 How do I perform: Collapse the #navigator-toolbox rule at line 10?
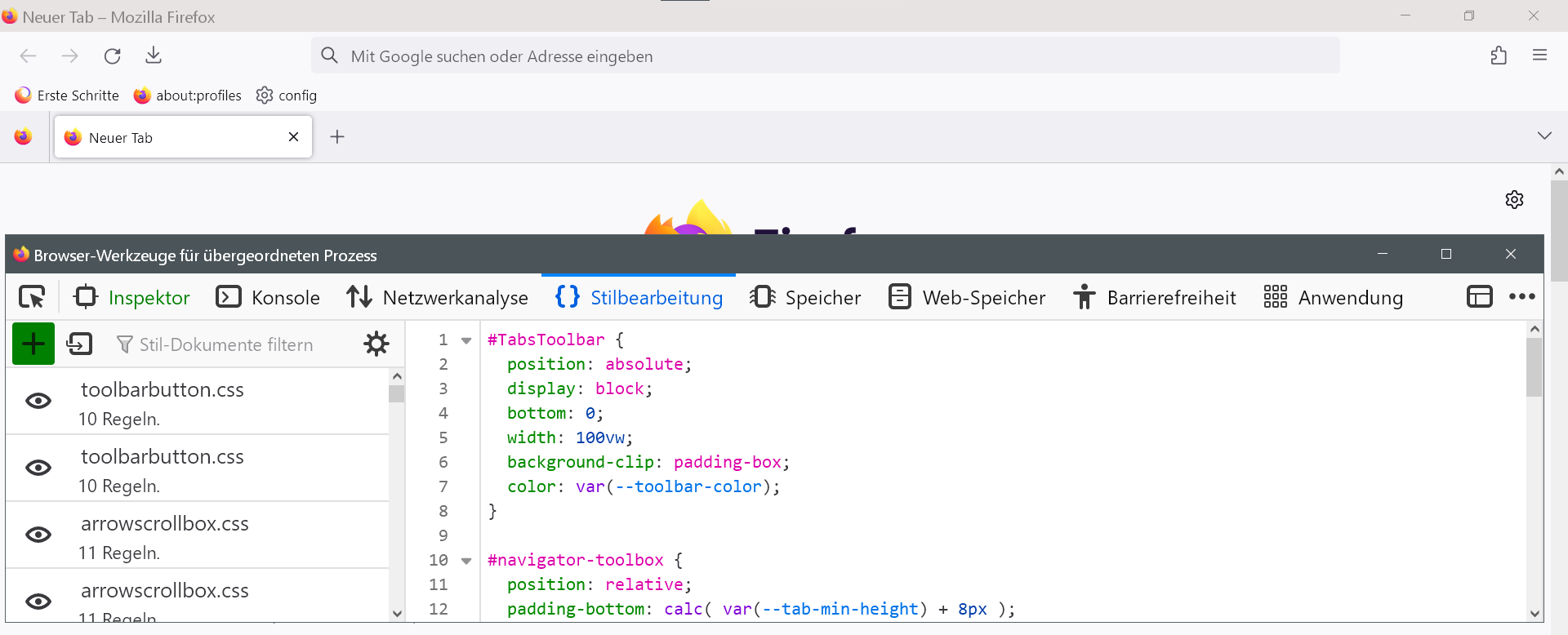(466, 561)
